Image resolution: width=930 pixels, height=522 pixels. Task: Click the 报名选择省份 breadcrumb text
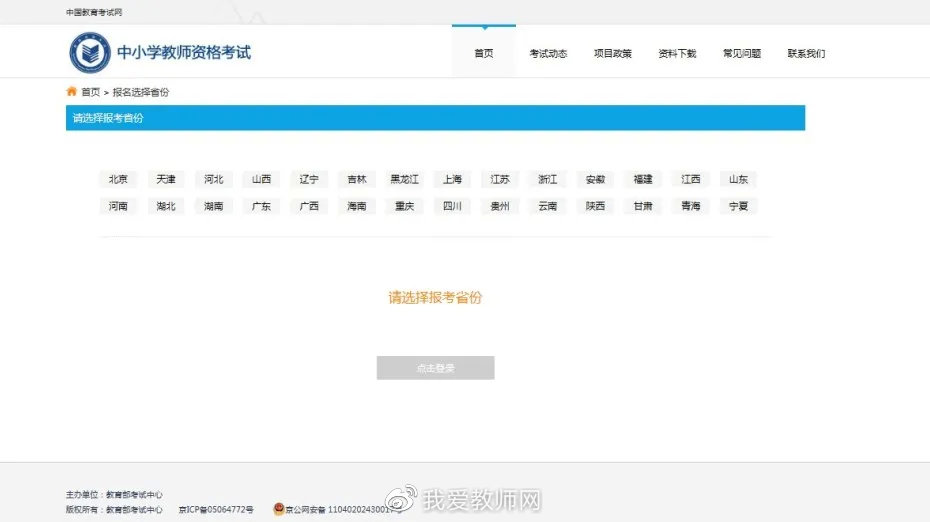141,92
